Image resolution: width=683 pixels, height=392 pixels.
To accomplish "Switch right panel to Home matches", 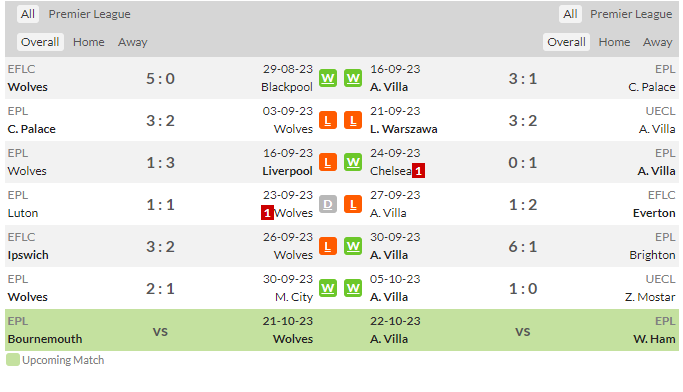I will tap(614, 42).
